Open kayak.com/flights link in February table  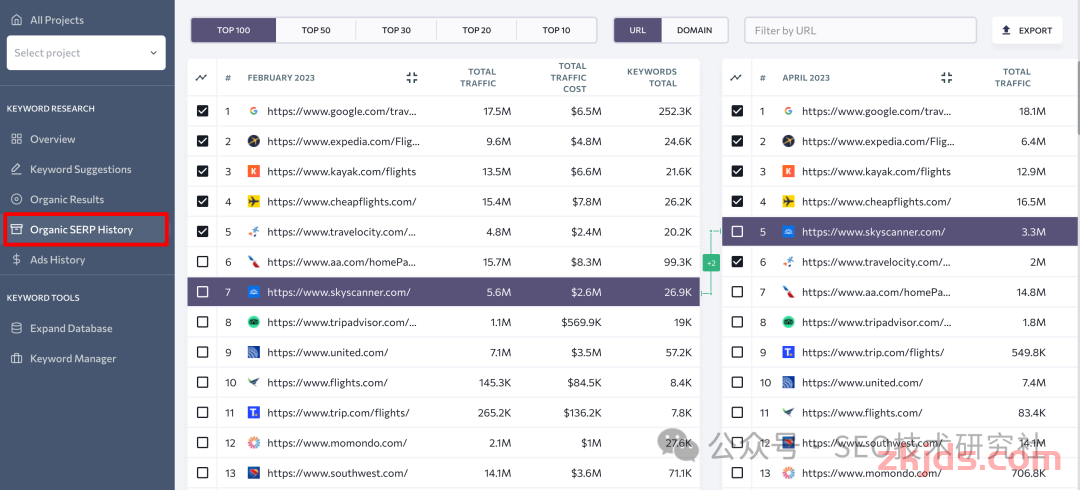[342, 172]
